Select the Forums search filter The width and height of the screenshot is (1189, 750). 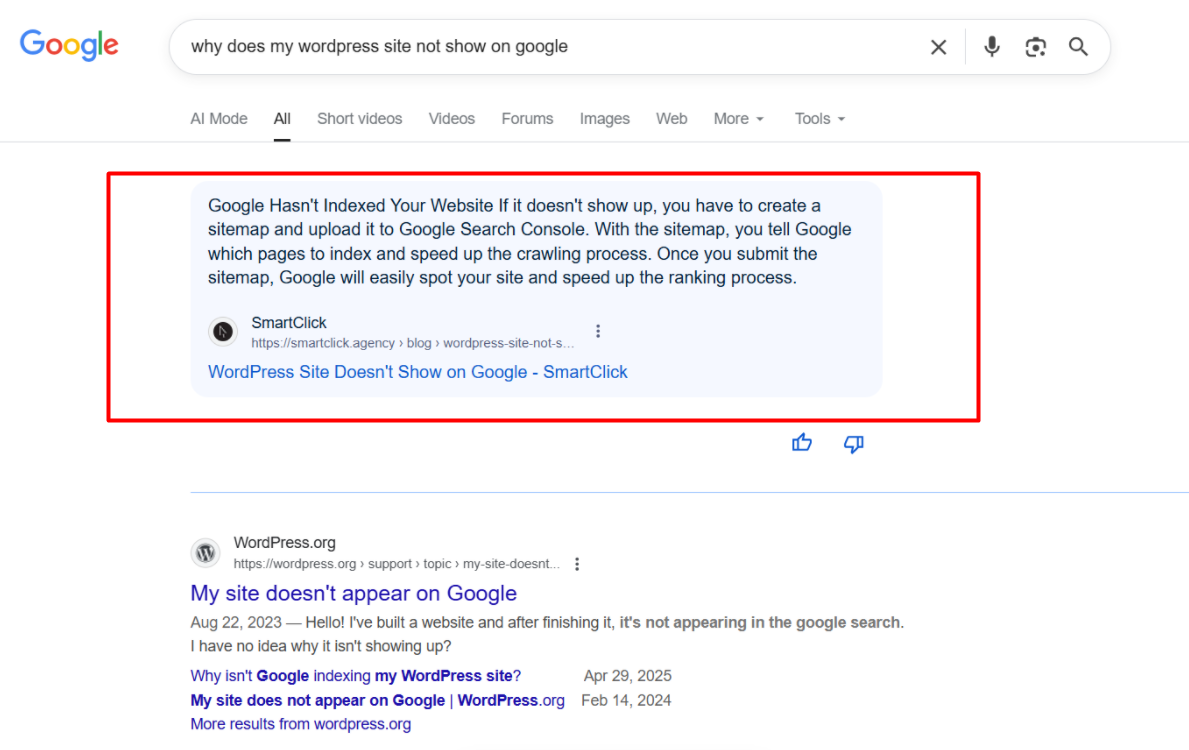[527, 118]
